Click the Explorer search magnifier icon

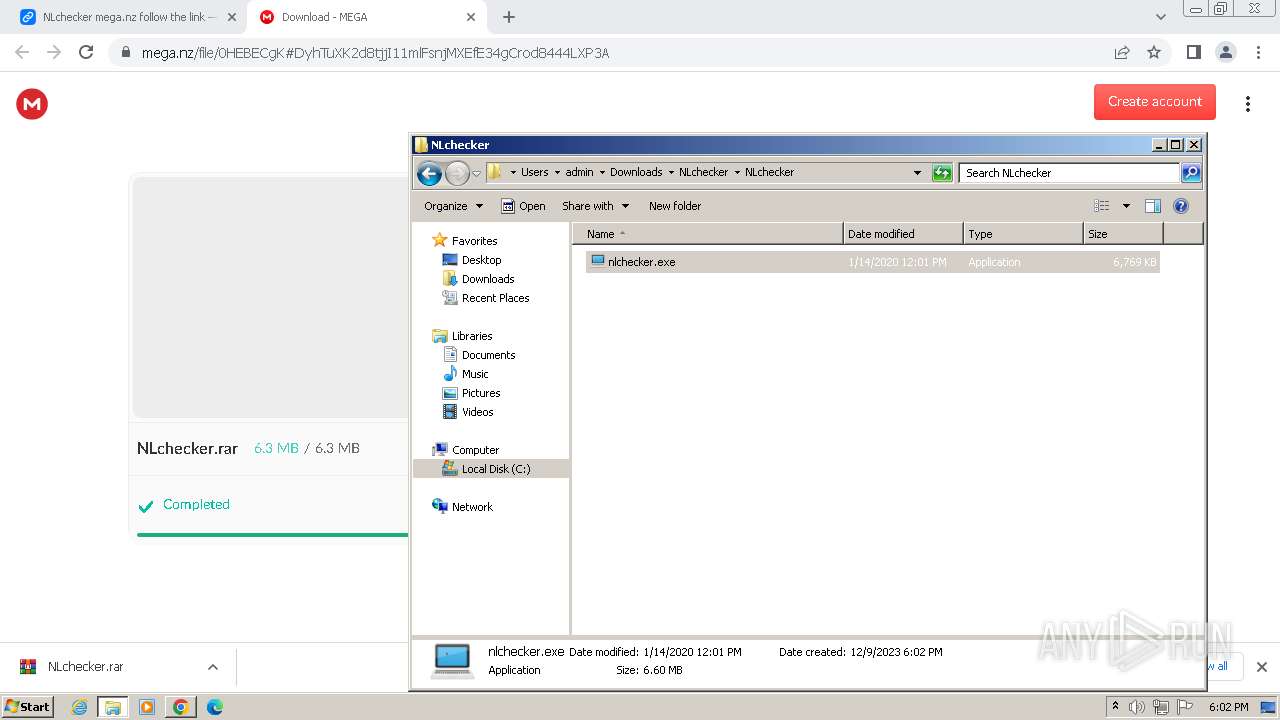[x=1191, y=173]
